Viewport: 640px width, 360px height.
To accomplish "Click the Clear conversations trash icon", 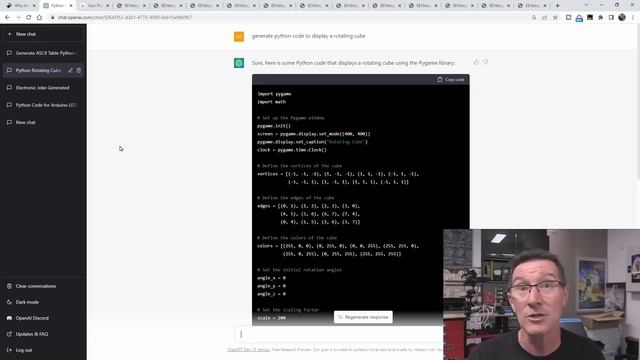I will pyautogui.click(x=9, y=286).
